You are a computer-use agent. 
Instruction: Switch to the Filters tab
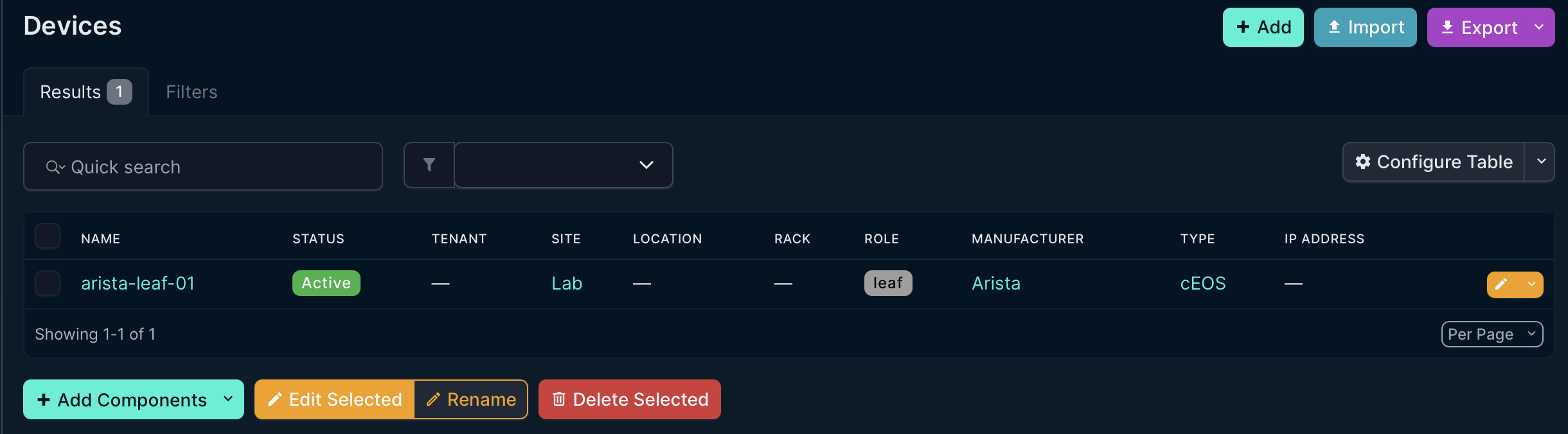[x=192, y=92]
